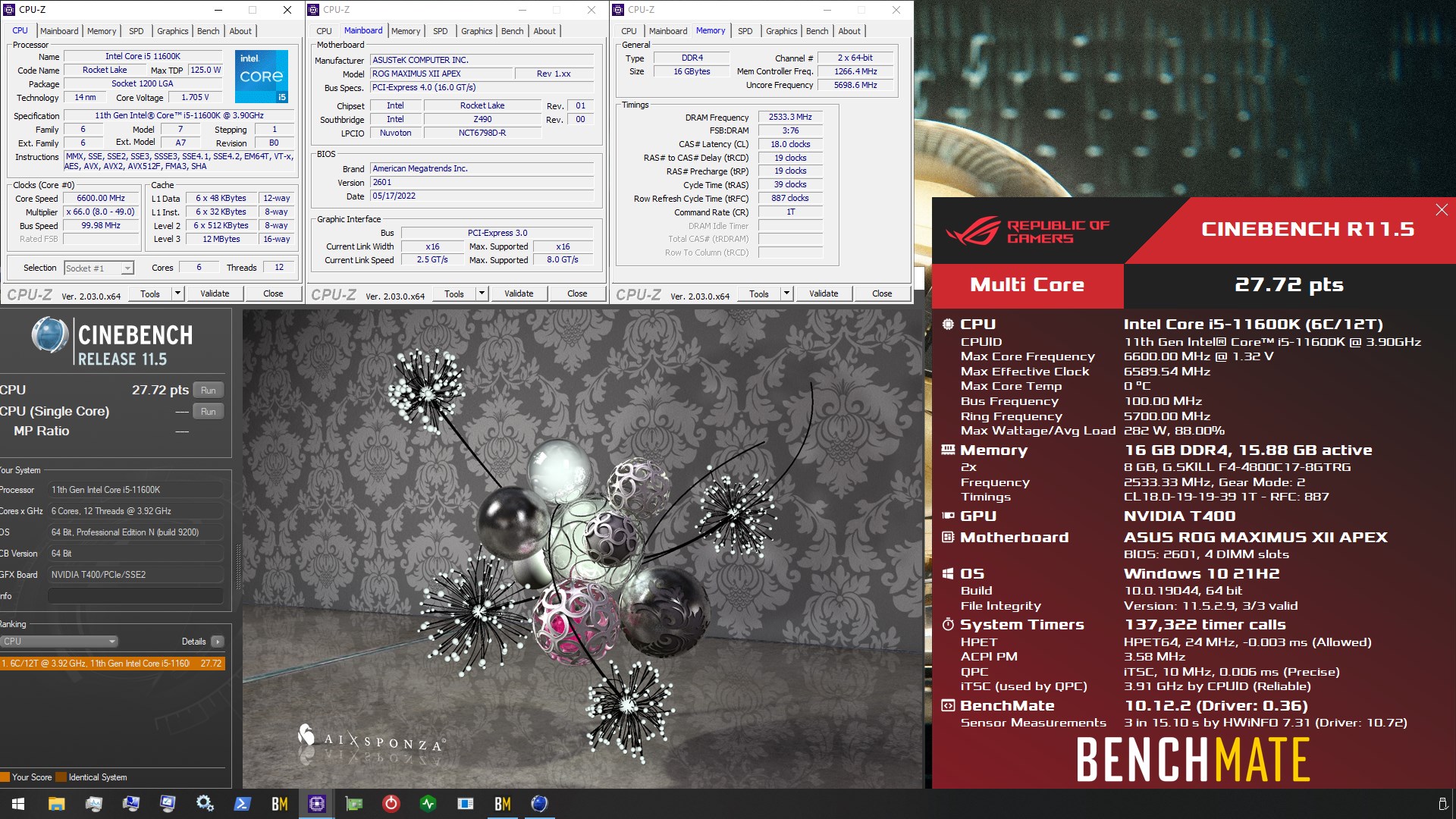Open the gears settings app in taskbar
This screenshot has height=819, width=1456.
point(205,804)
